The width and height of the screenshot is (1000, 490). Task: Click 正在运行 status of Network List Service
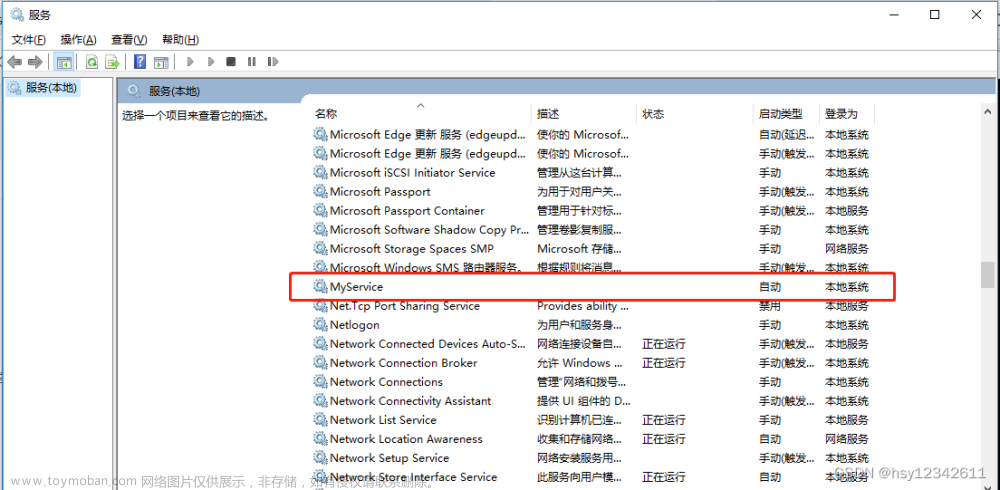664,420
